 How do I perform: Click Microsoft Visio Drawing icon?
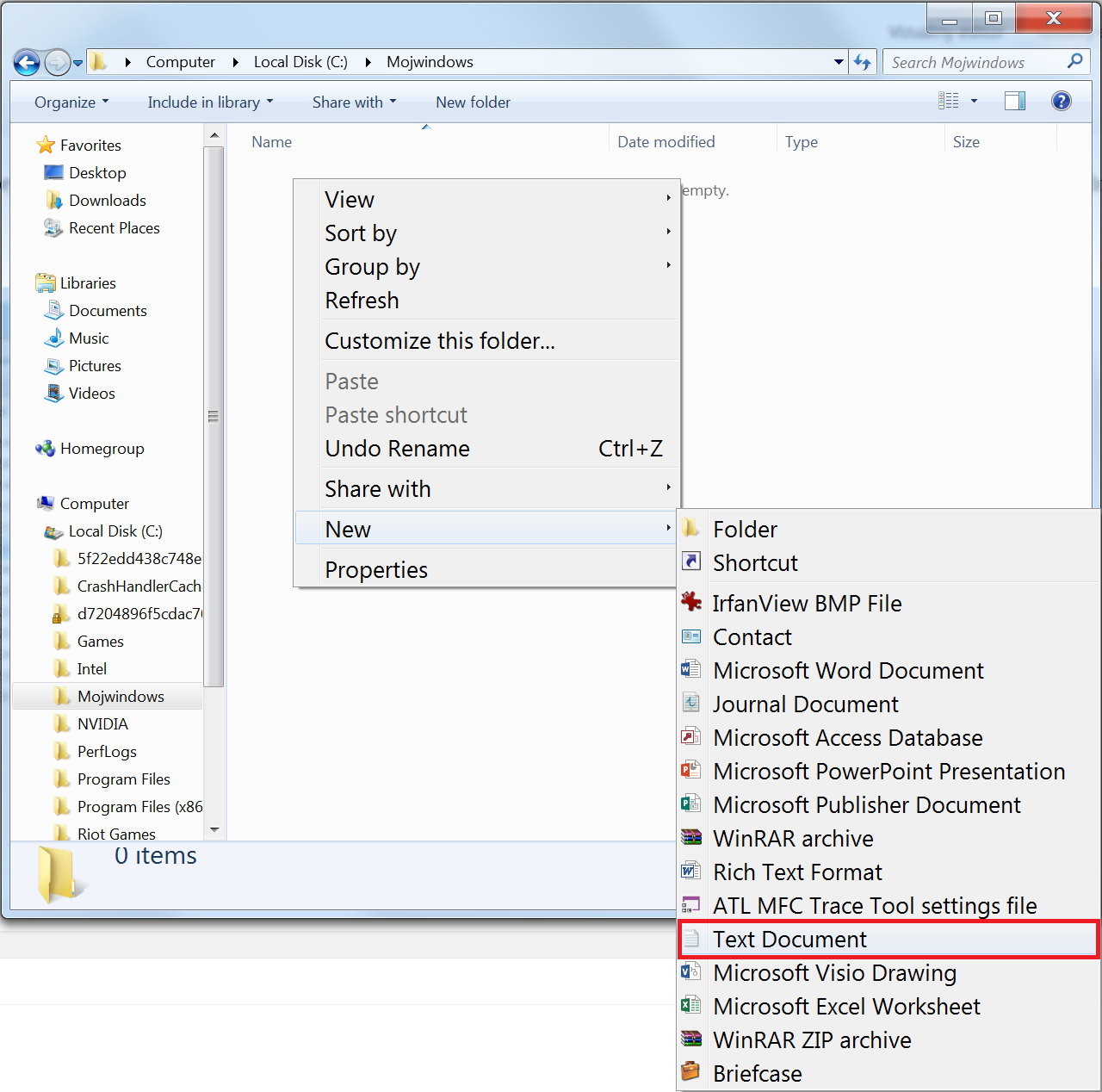click(x=691, y=971)
